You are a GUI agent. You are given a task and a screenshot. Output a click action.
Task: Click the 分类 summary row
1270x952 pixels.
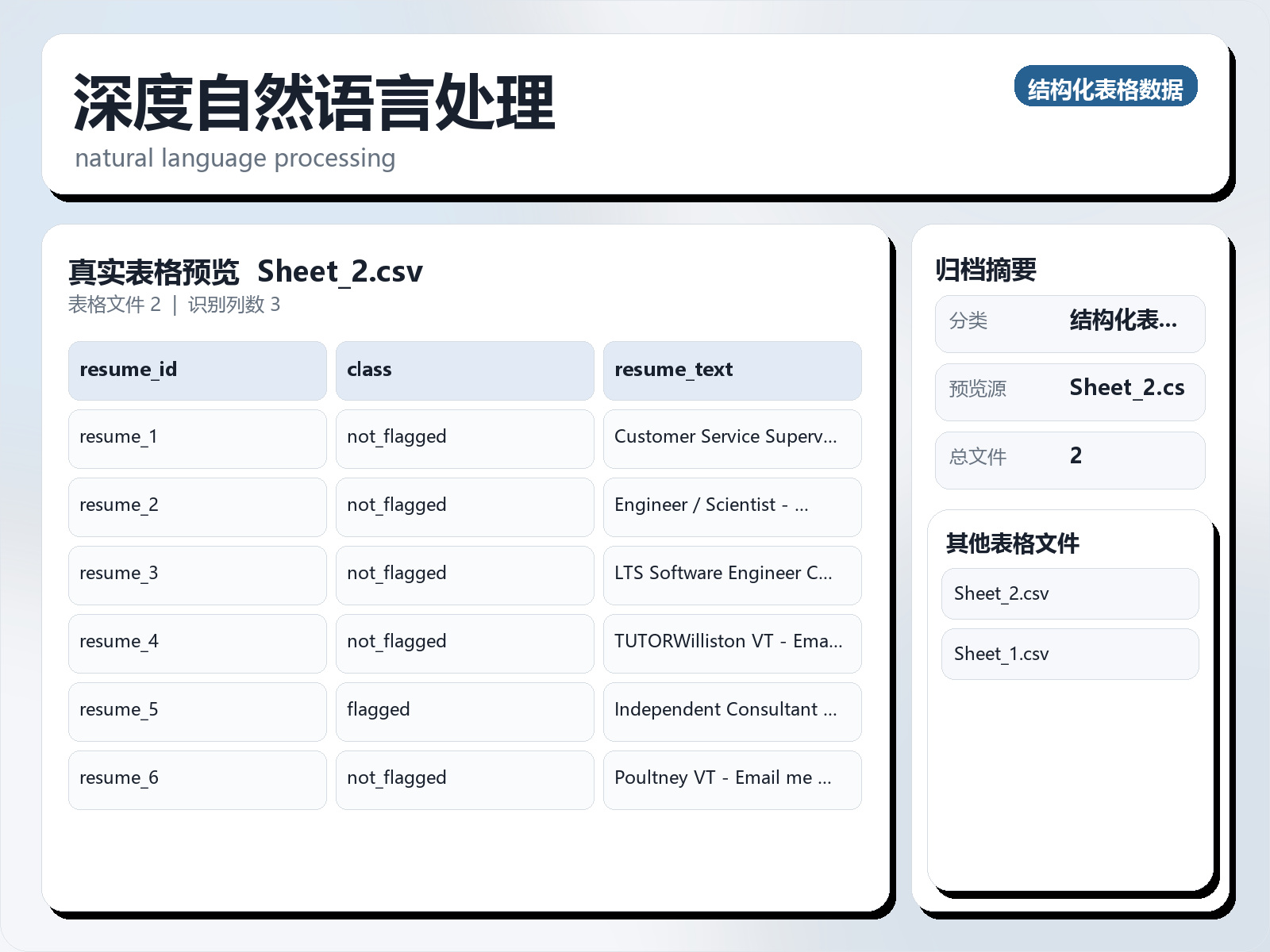point(1069,323)
